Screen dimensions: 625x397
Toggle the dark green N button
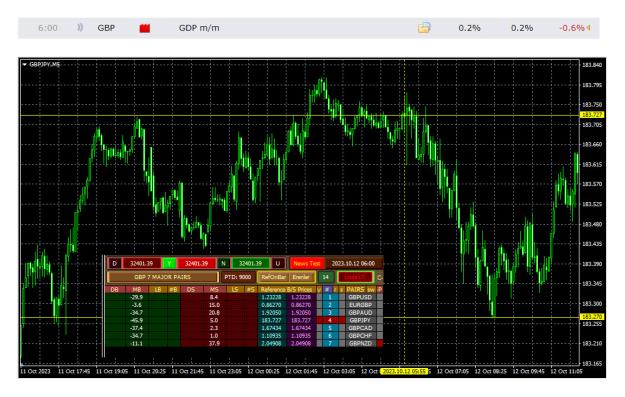pos(223,263)
